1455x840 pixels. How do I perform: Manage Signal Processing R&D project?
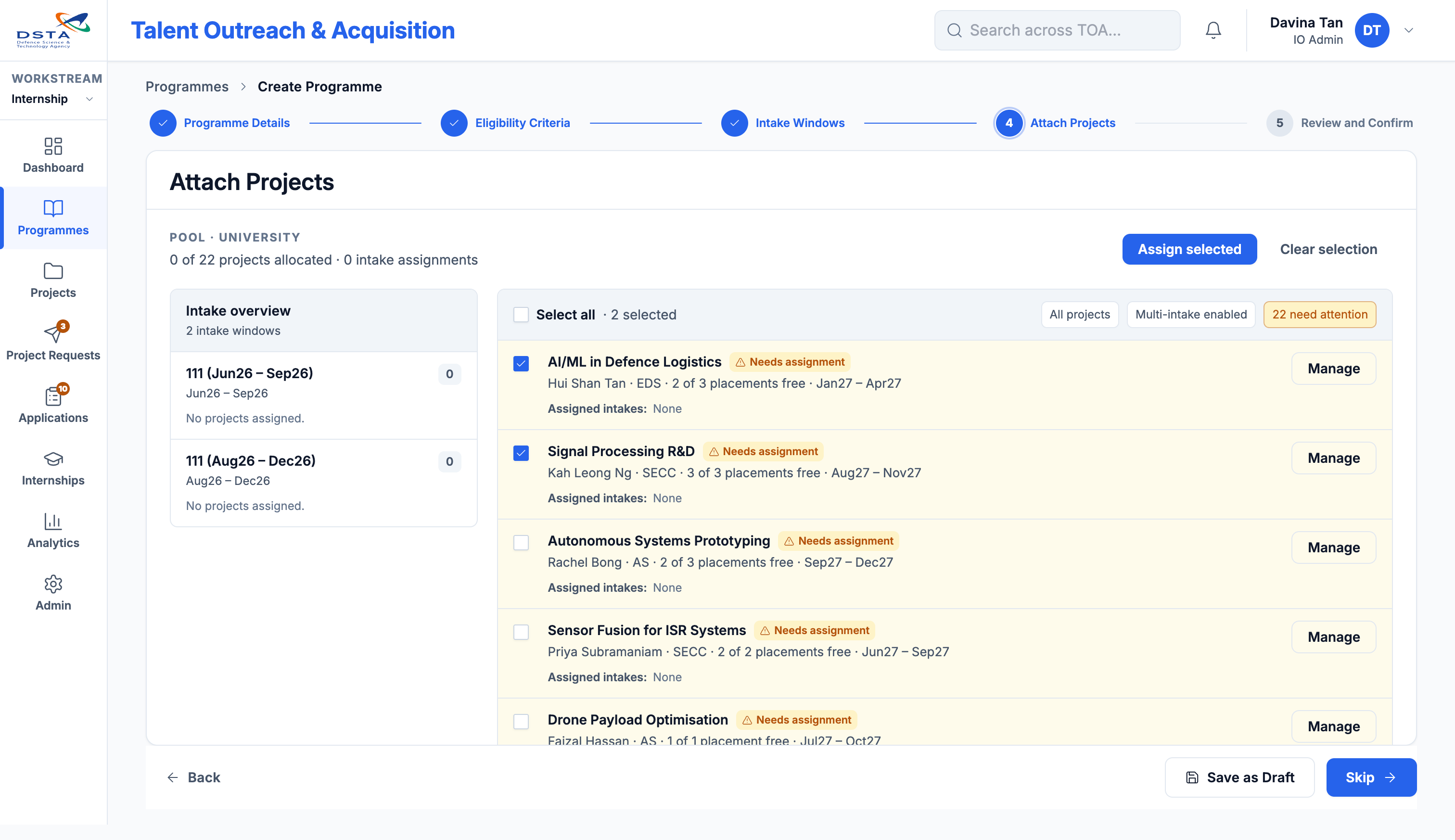coord(1333,458)
